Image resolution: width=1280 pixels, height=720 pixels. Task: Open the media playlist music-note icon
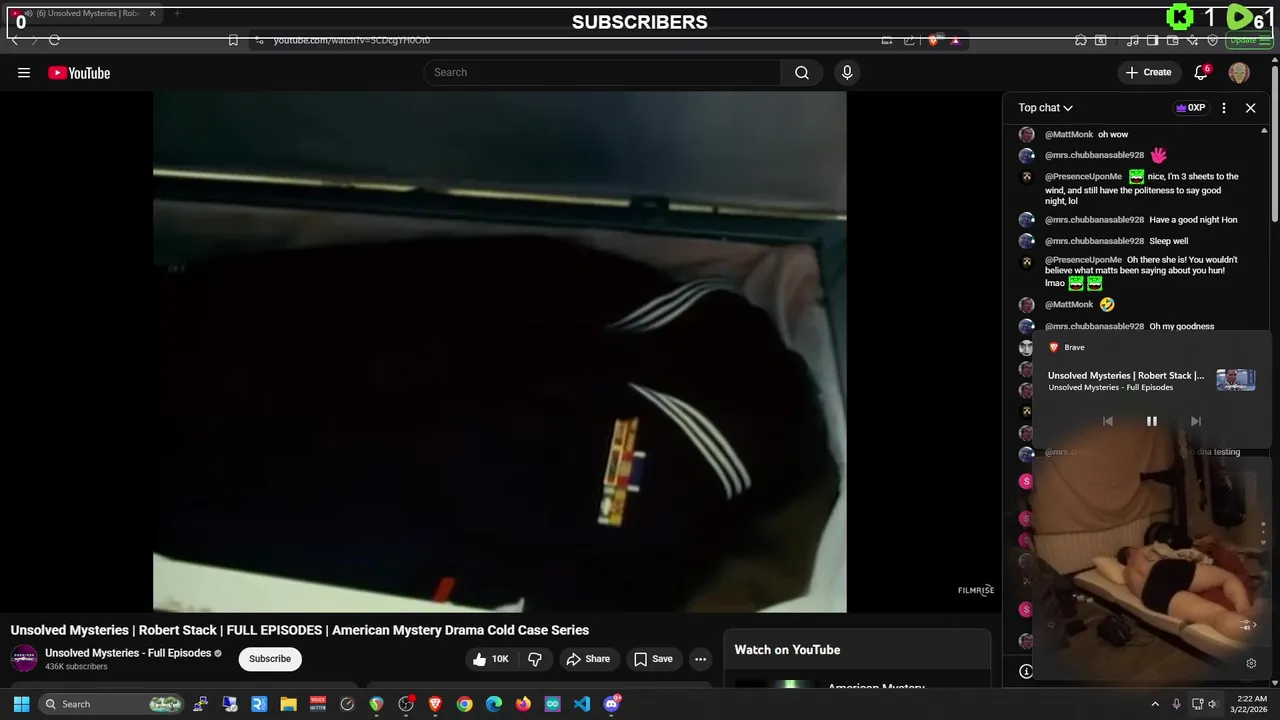[x=1132, y=40]
